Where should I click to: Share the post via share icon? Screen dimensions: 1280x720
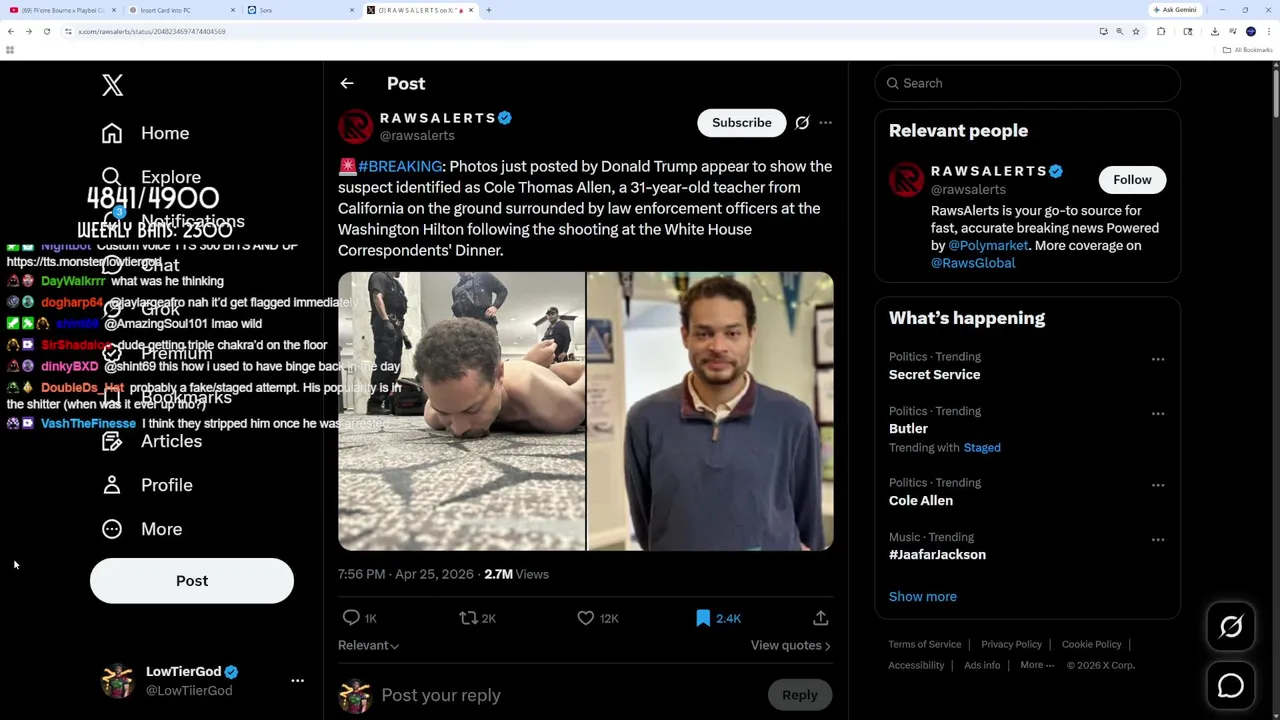click(x=820, y=618)
